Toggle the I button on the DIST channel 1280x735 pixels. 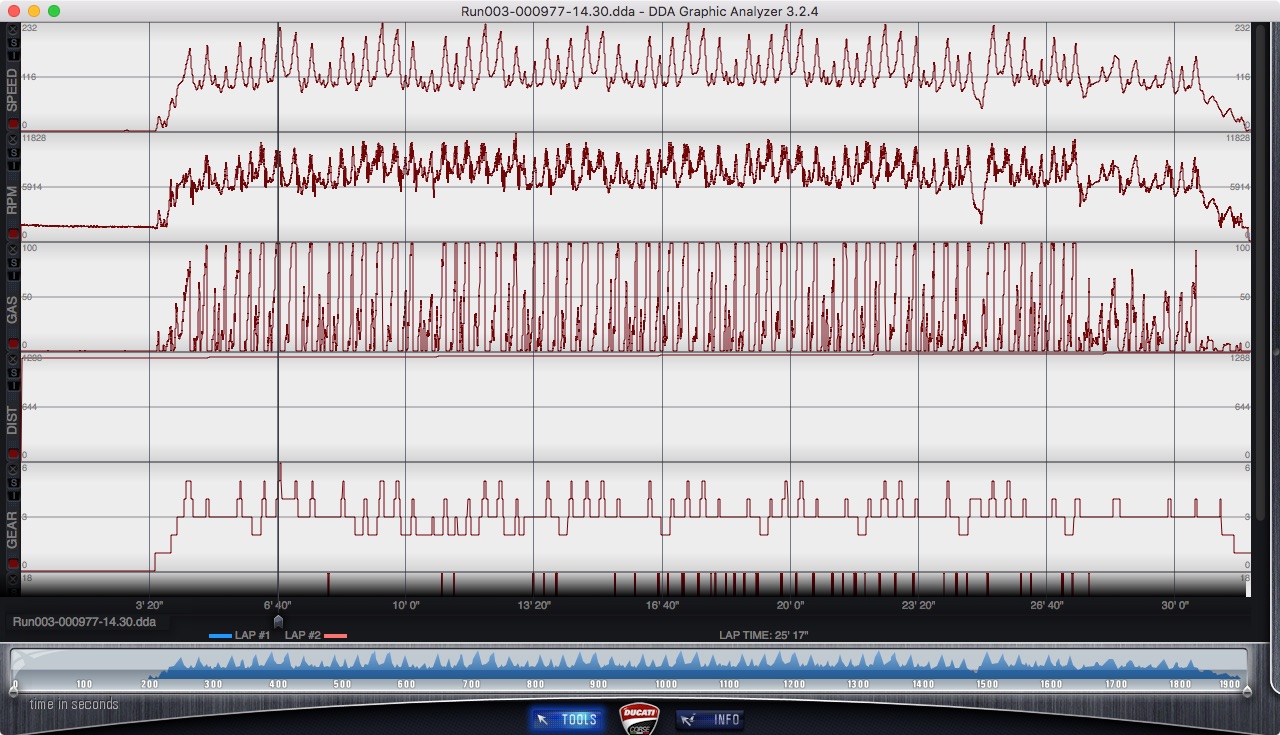coord(12,384)
